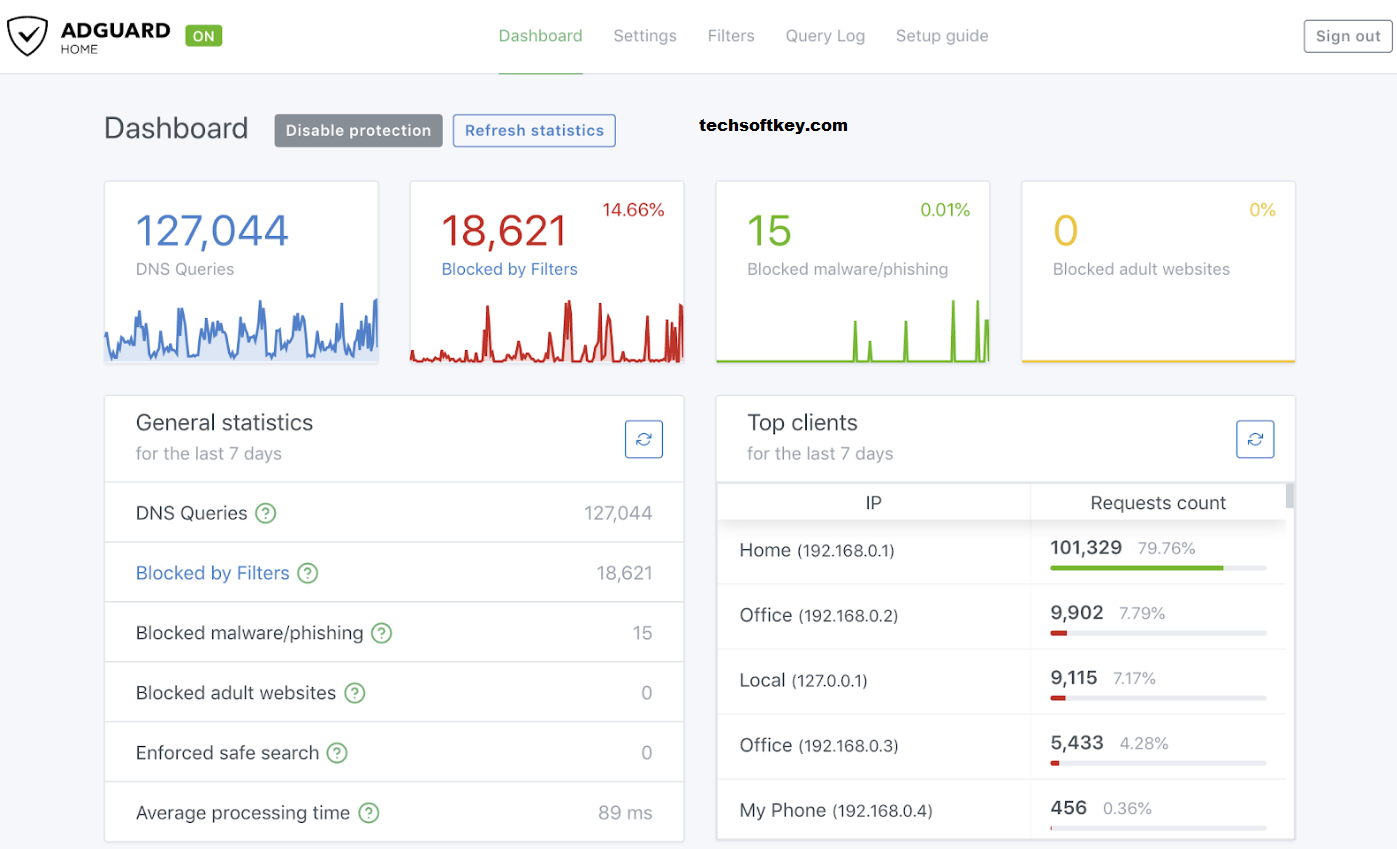Switch to the Query Log tab
The width and height of the screenshot is (1397, 849).
pyautogui.click(x=825, y=36)
